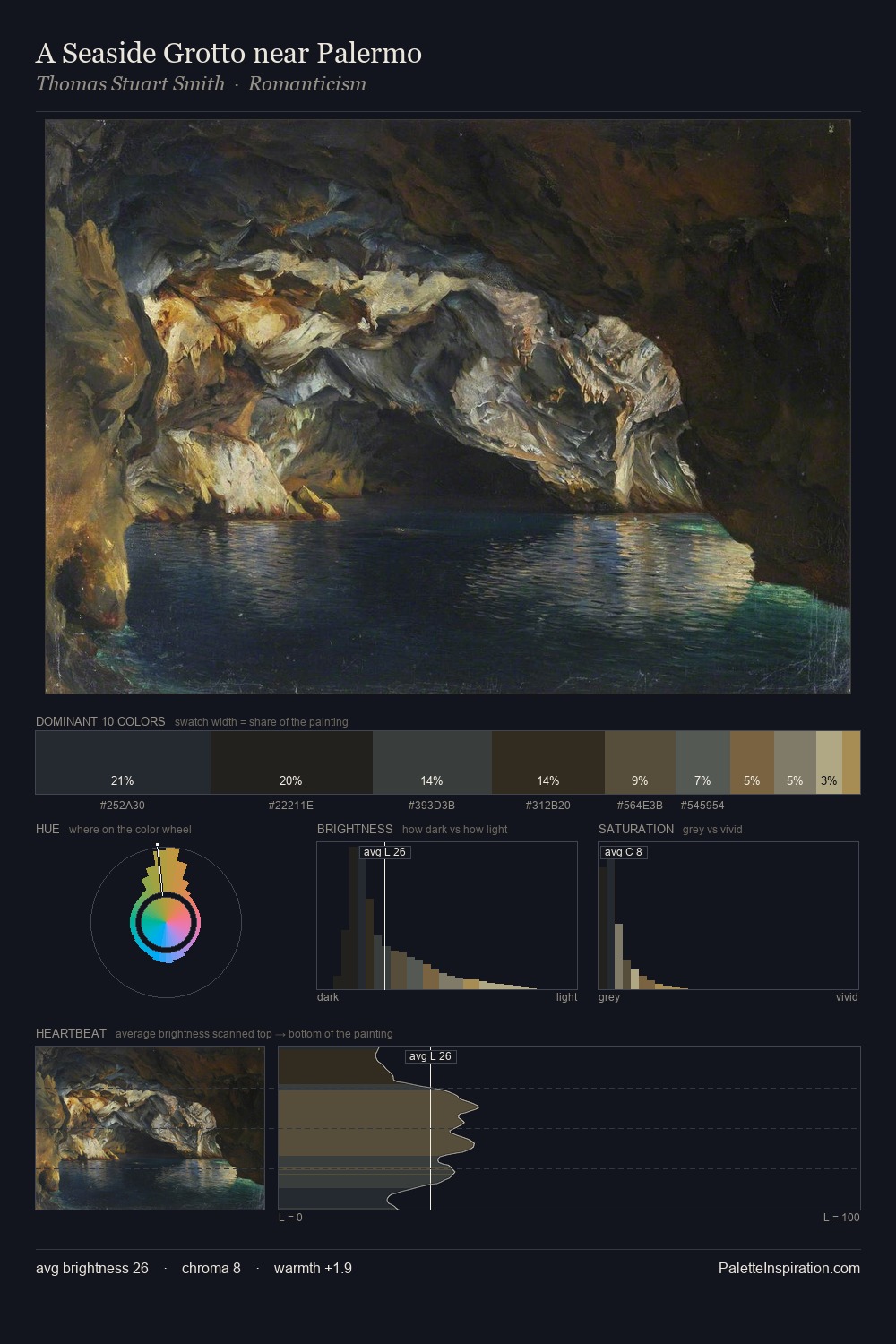Select the 7% grey swatch
The image size is (896, 1344).
point(702,762)
